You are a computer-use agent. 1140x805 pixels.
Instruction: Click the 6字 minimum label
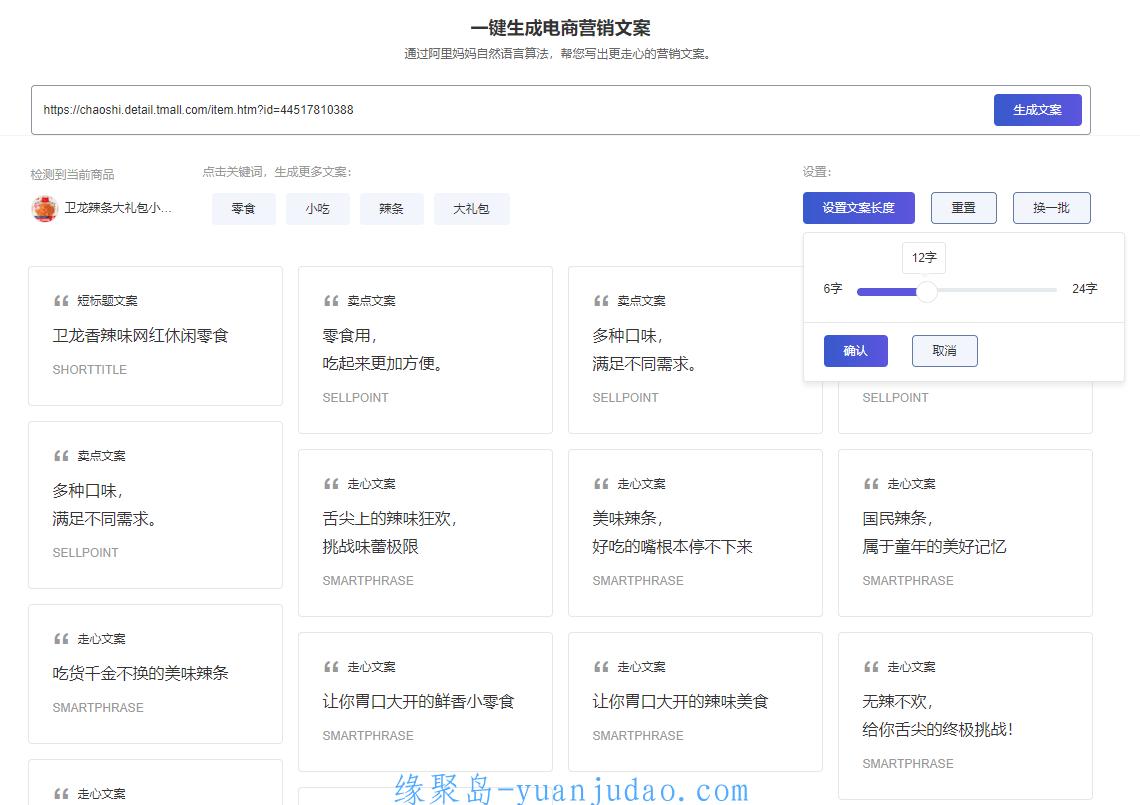(832, 289)
